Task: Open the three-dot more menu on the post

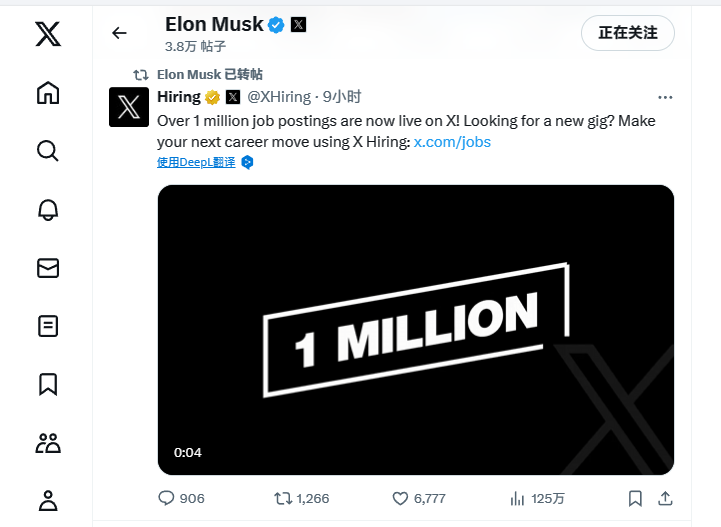Action: [x=665, y=97]
